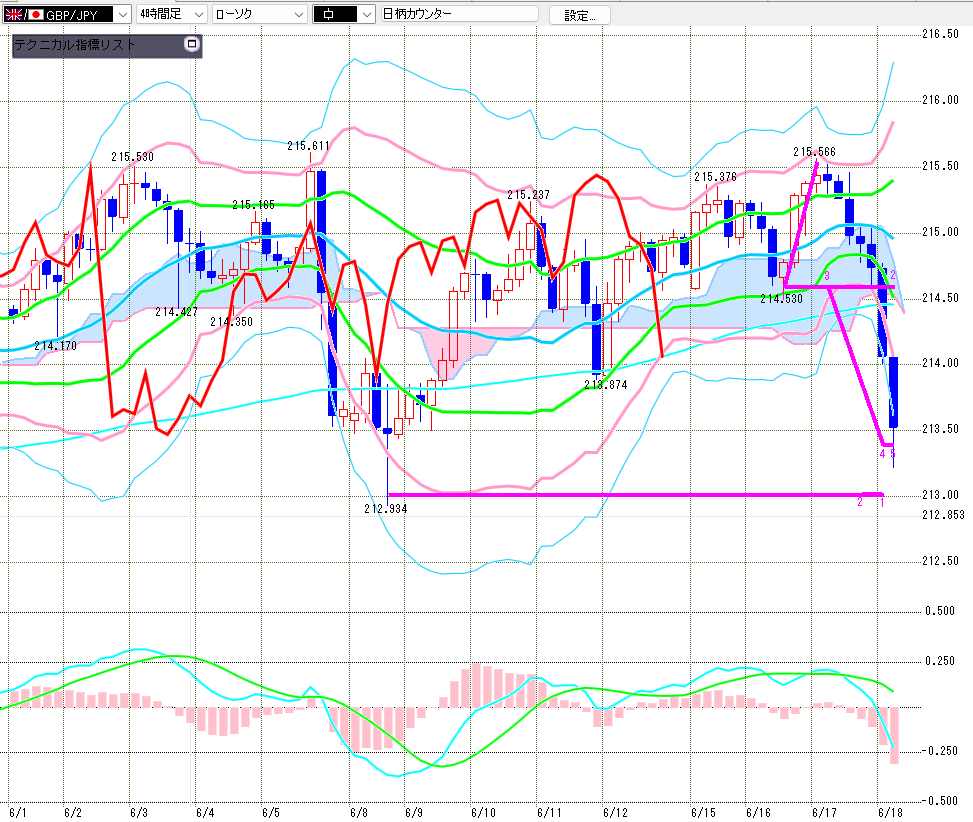Click the 214.350 price label

point(231,321)
